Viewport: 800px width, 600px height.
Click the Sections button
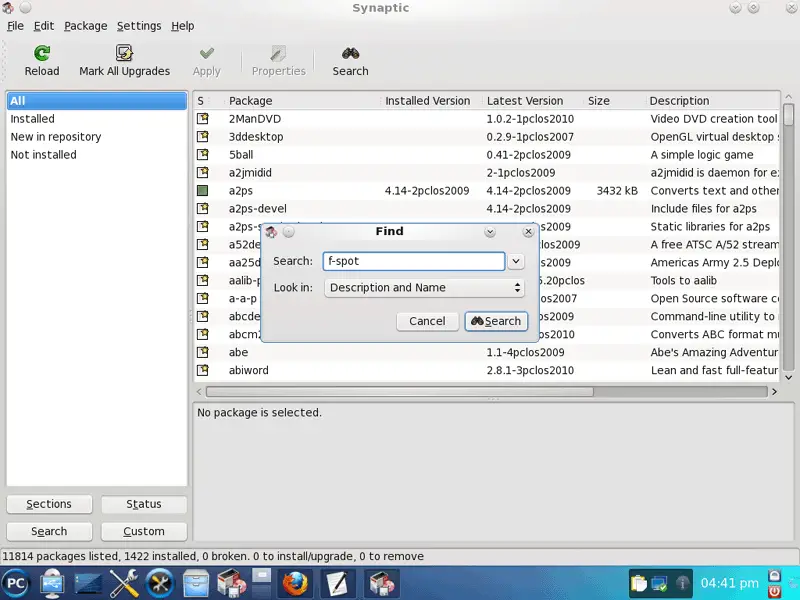(49, 504)
